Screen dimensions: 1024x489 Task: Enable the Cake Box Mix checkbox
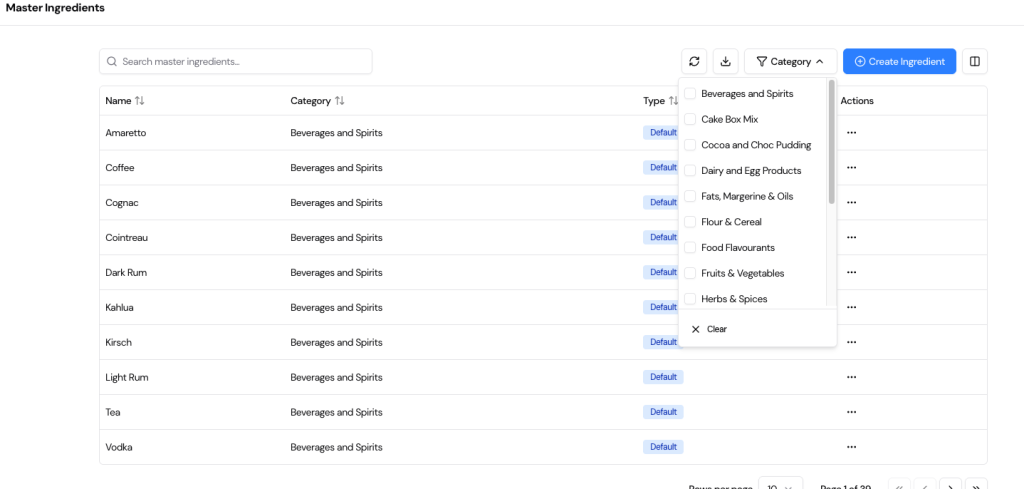pos(690,119)
